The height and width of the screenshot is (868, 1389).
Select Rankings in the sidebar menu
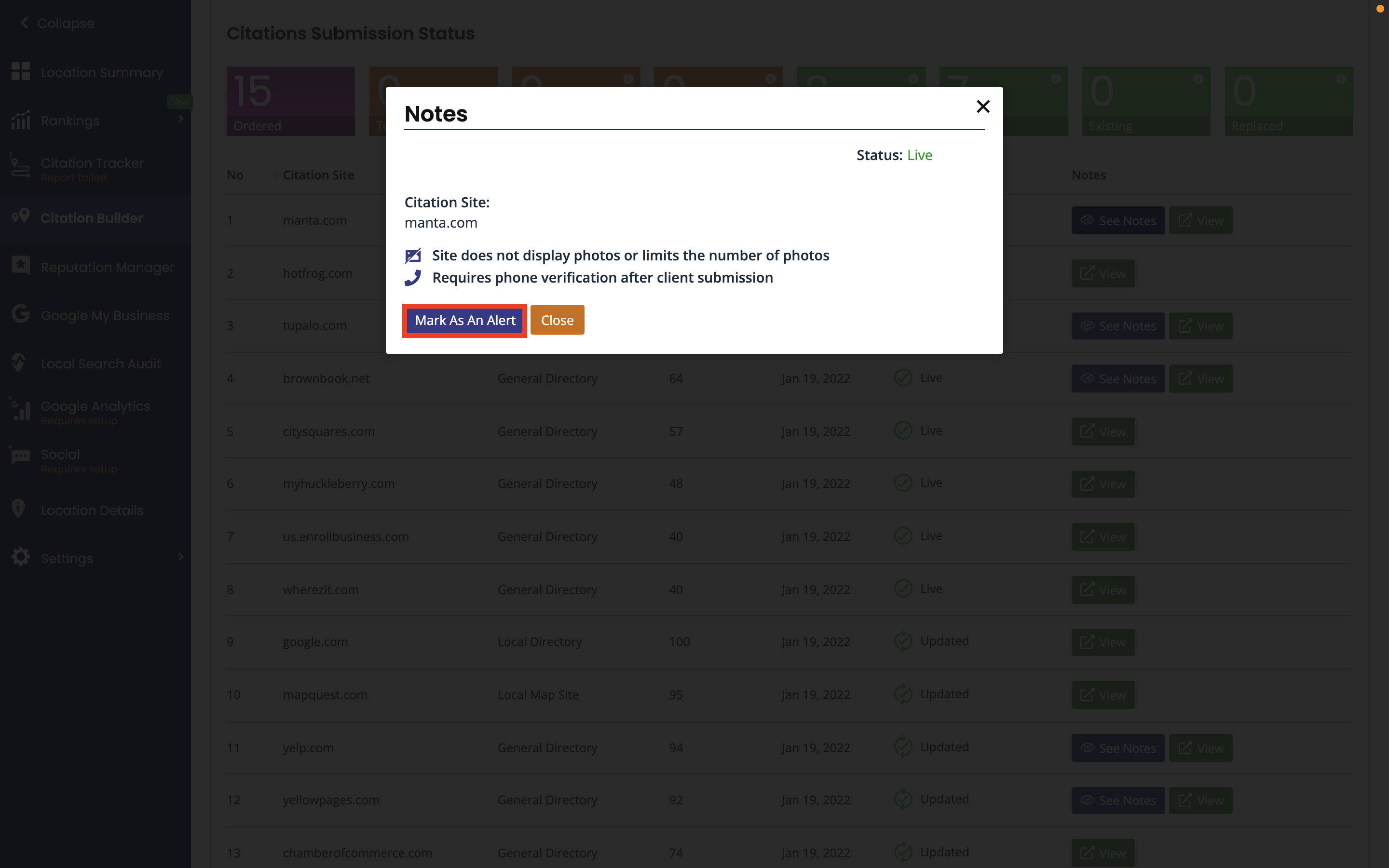coord(70,121)
